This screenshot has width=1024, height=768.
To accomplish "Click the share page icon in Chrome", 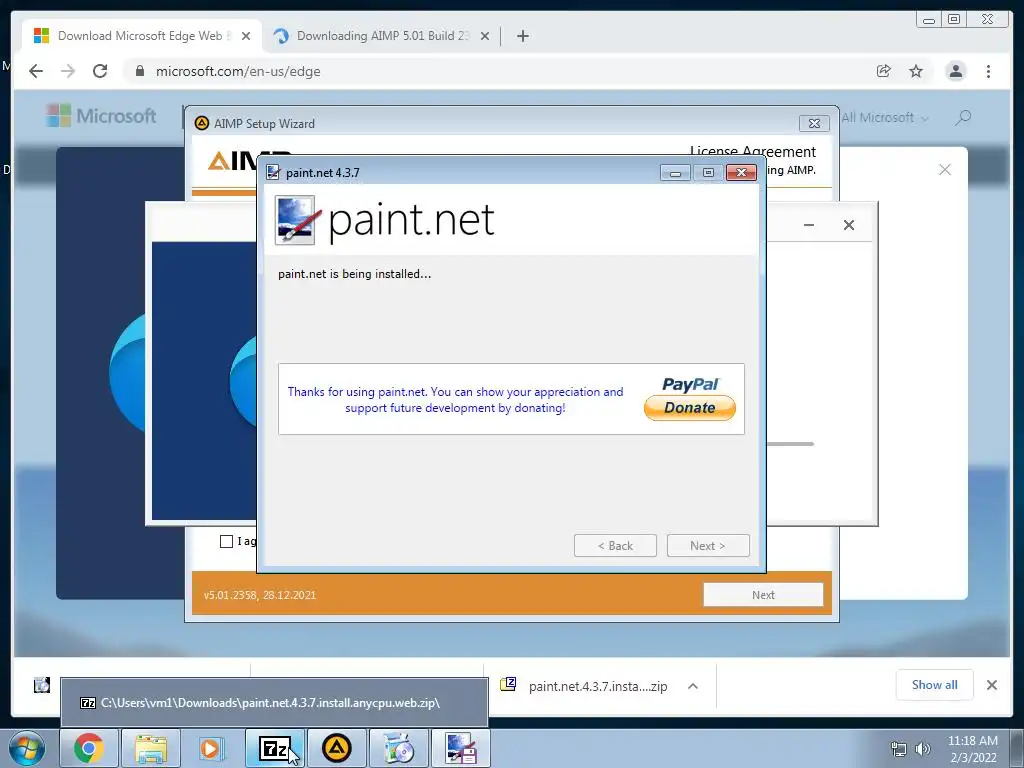I will [884, 71].
